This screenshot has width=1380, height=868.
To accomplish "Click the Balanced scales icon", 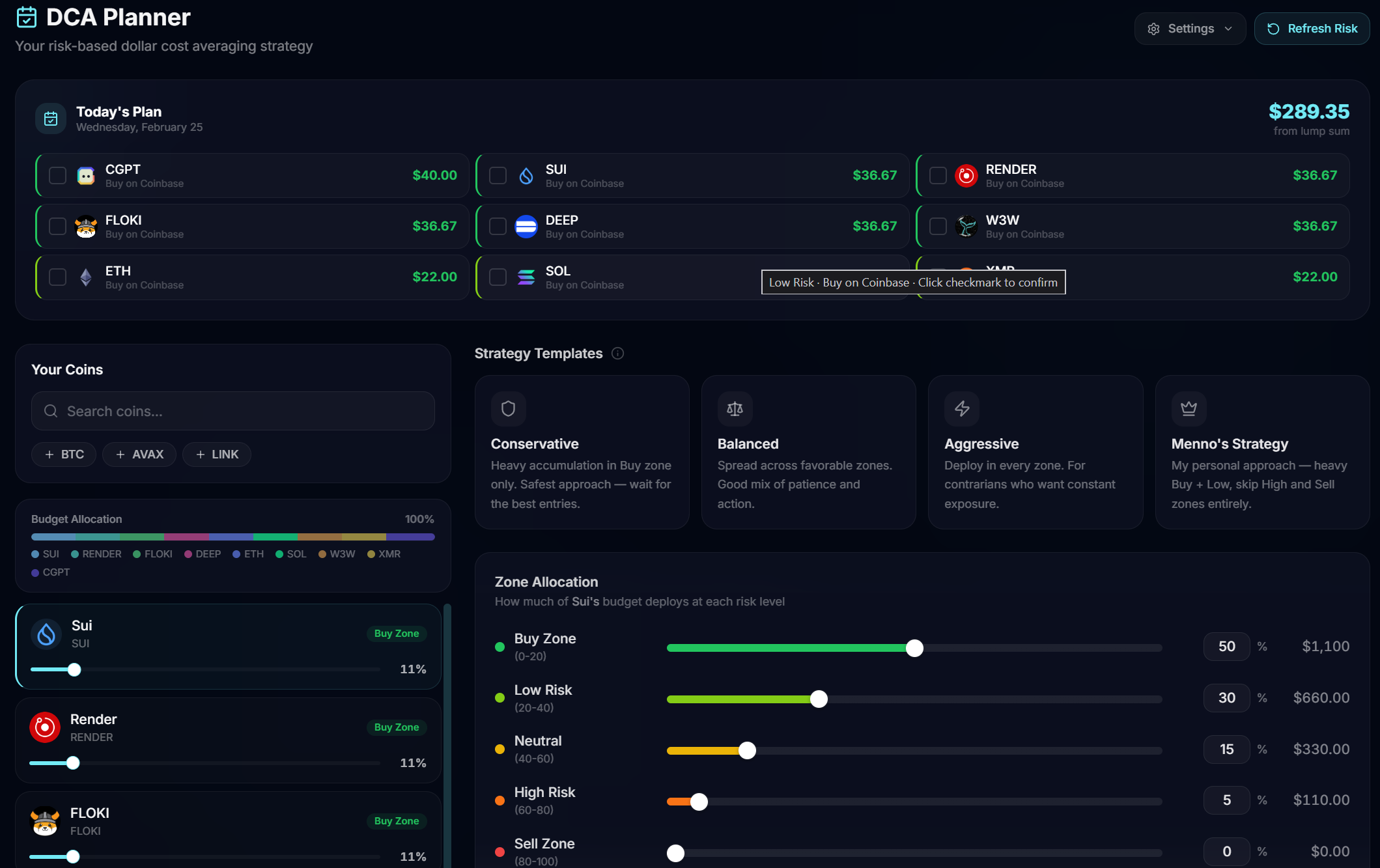I will 735,408.
